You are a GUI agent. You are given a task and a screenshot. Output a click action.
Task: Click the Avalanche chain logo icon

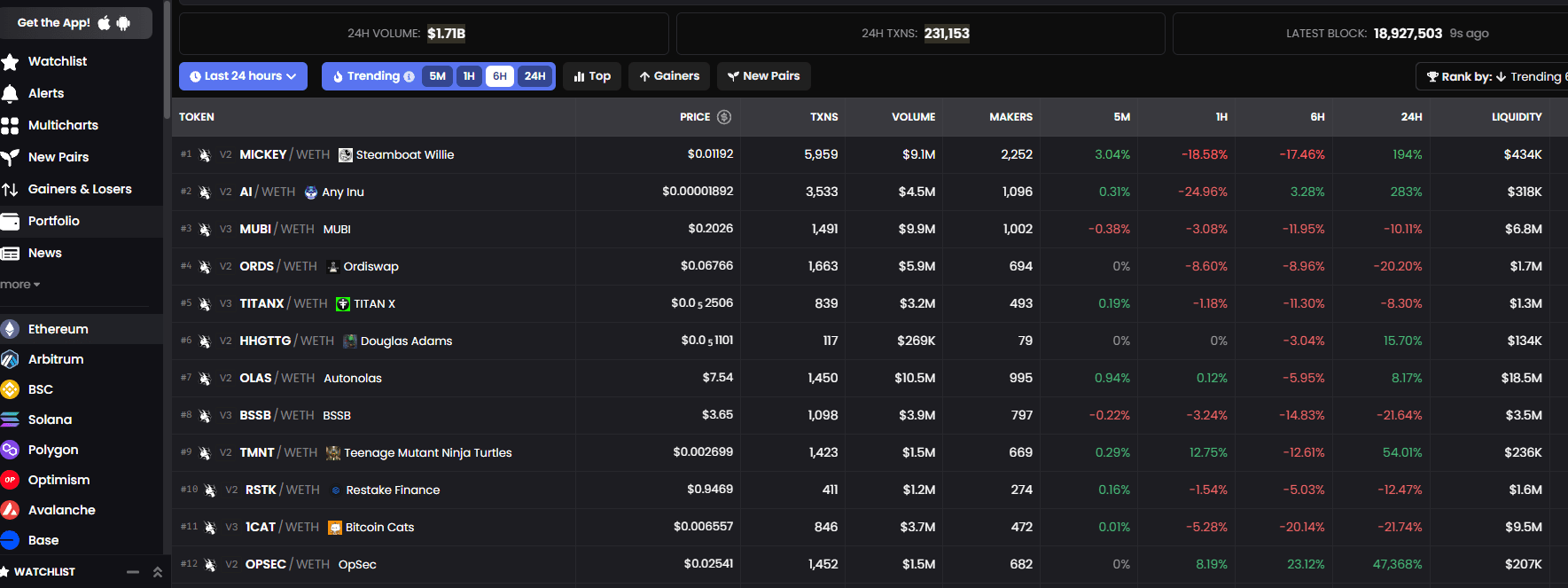click(10, 511)
